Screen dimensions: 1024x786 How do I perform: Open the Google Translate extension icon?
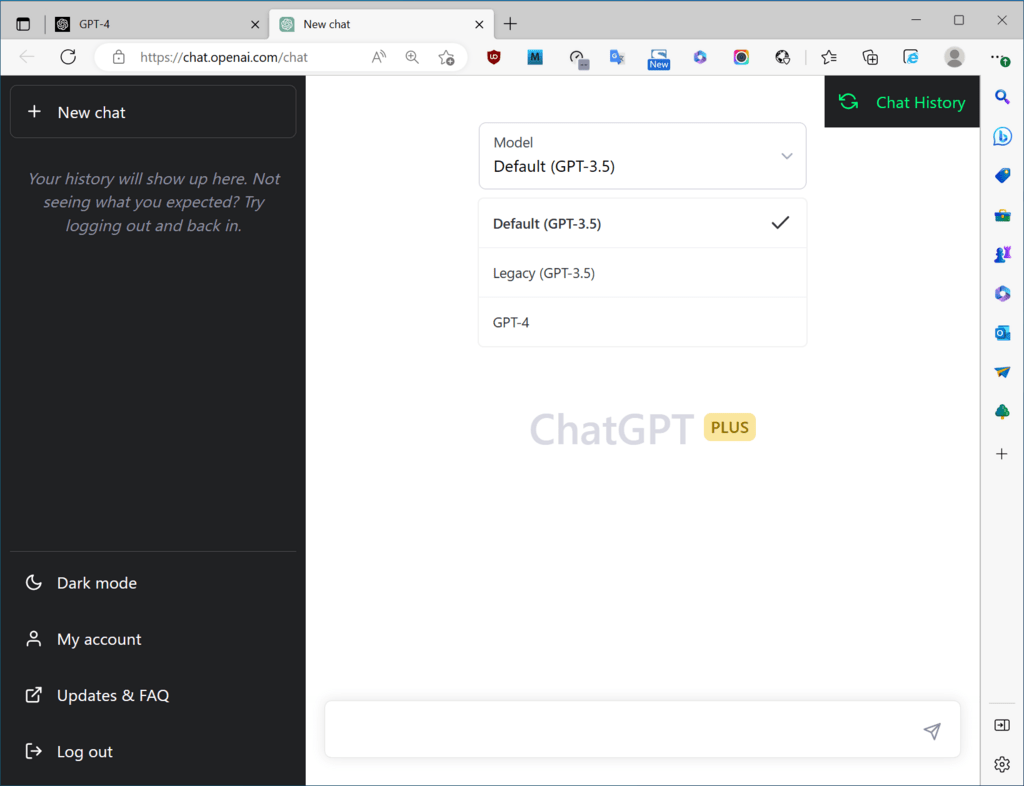(x=617, y=57)
